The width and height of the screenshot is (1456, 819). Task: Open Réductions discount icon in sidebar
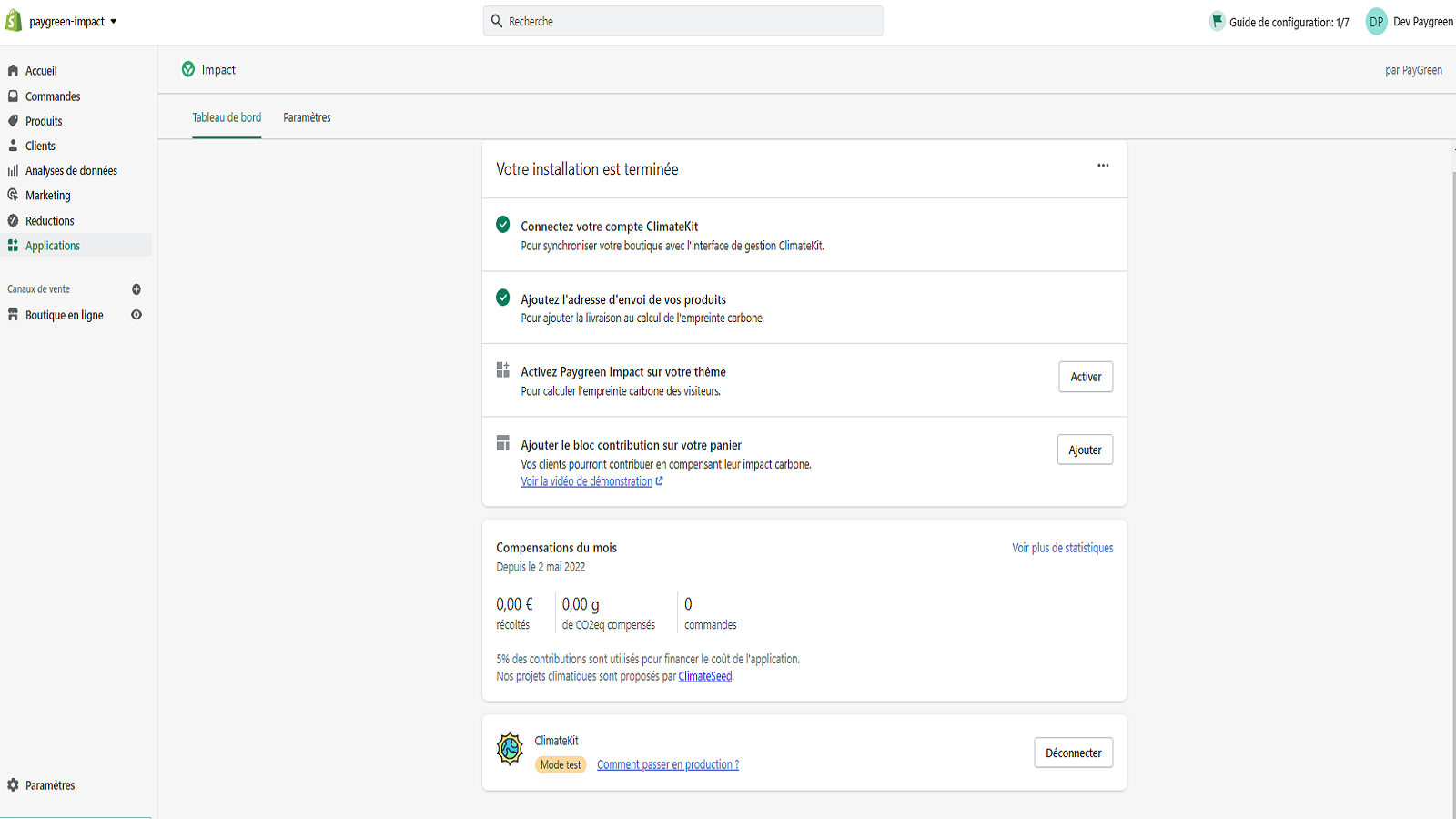pyautogui.click(x=14, y=221)
